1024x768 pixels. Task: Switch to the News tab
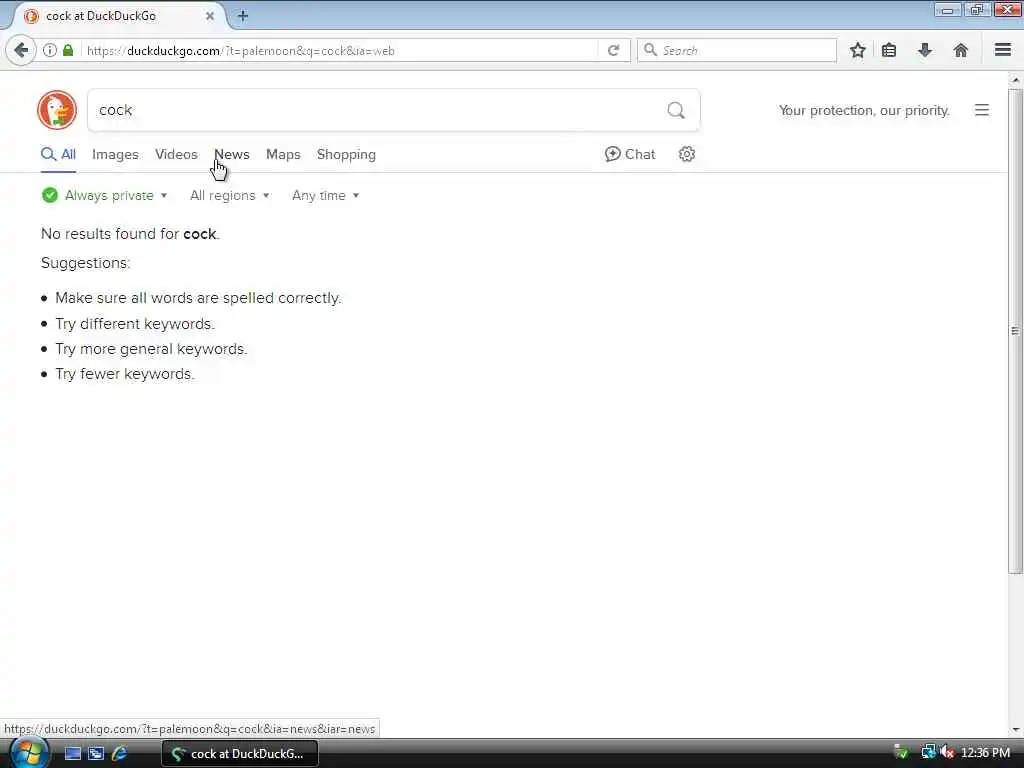232,154
